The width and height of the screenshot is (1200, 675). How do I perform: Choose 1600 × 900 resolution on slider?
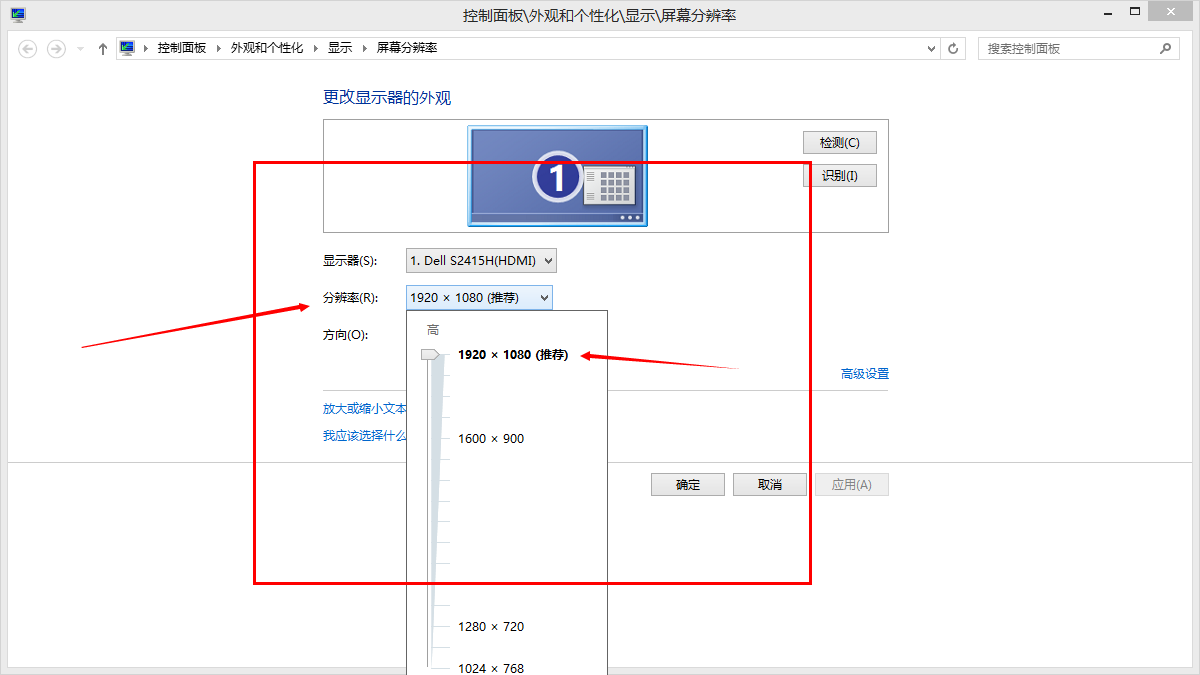(x=491, y=438)
